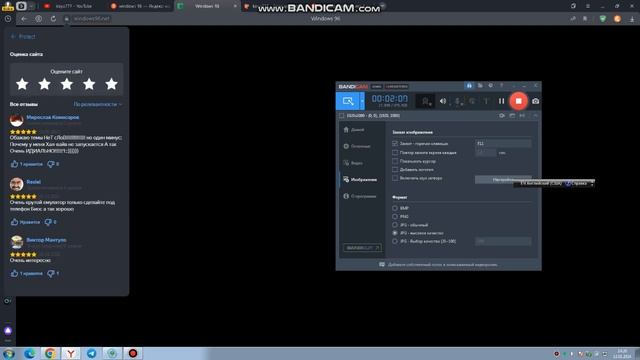Click the microphone icon in Bandicam toolbar
This screenshot has height=360, width=640.
pos(458,101)
